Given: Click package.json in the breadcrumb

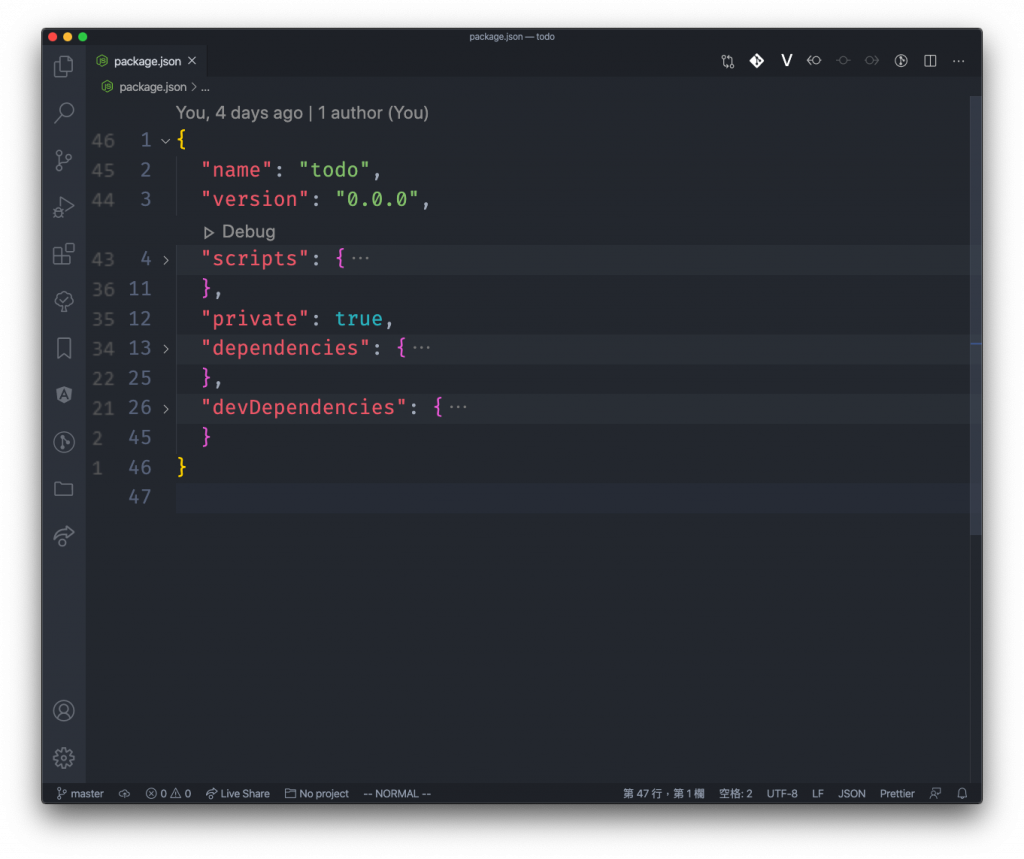Looking at the screenshot, I should [x=152, y=87].
